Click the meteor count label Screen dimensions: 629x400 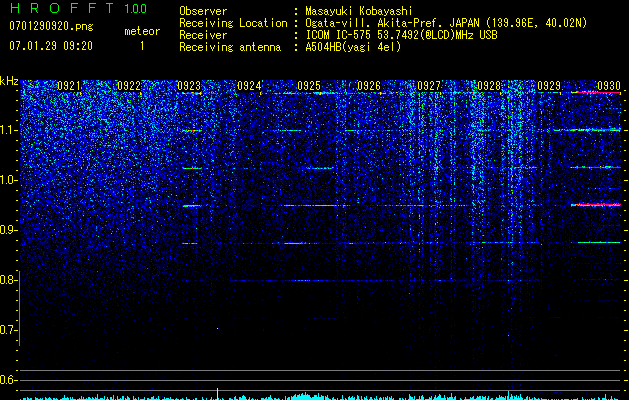tap(142, 31)
